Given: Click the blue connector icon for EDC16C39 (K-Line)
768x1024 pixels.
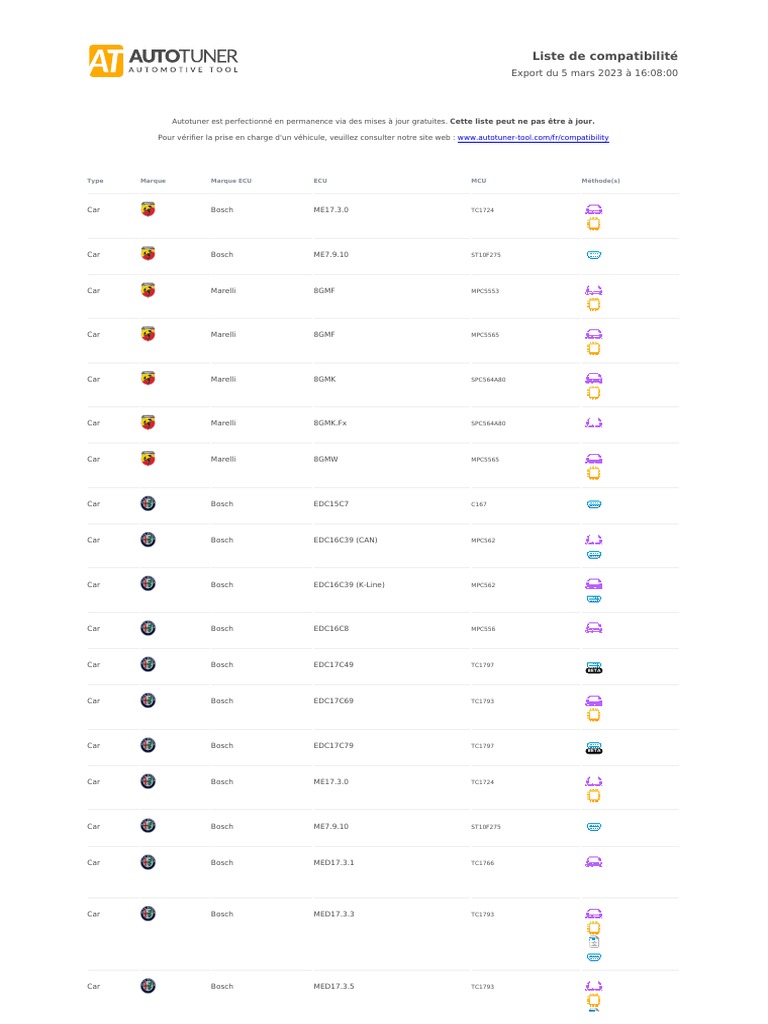Looking at the screenshot, I should point(593,599).
